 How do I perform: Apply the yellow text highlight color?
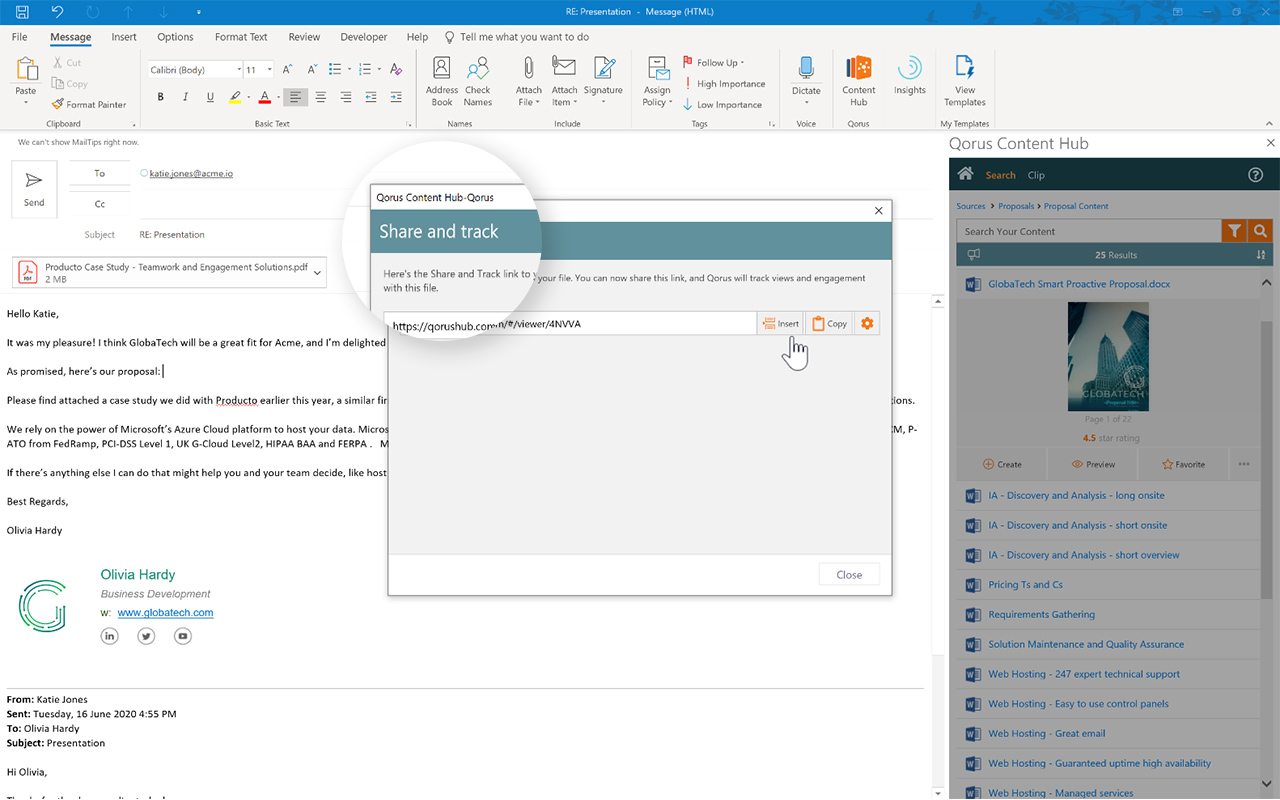pyautogui.click(x=235, y=97)
